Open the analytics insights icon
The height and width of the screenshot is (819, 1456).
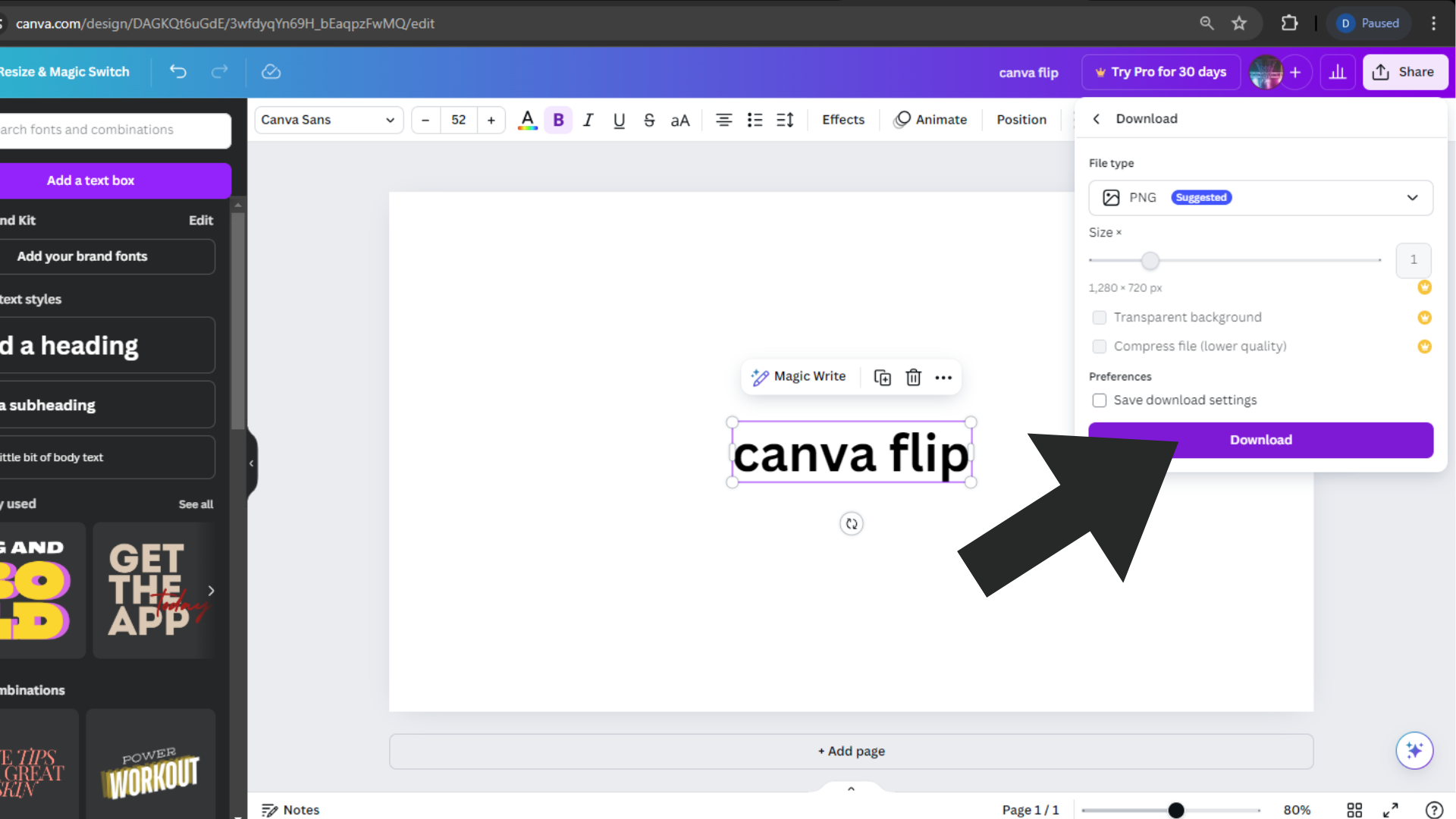[x=1338, y=72]
